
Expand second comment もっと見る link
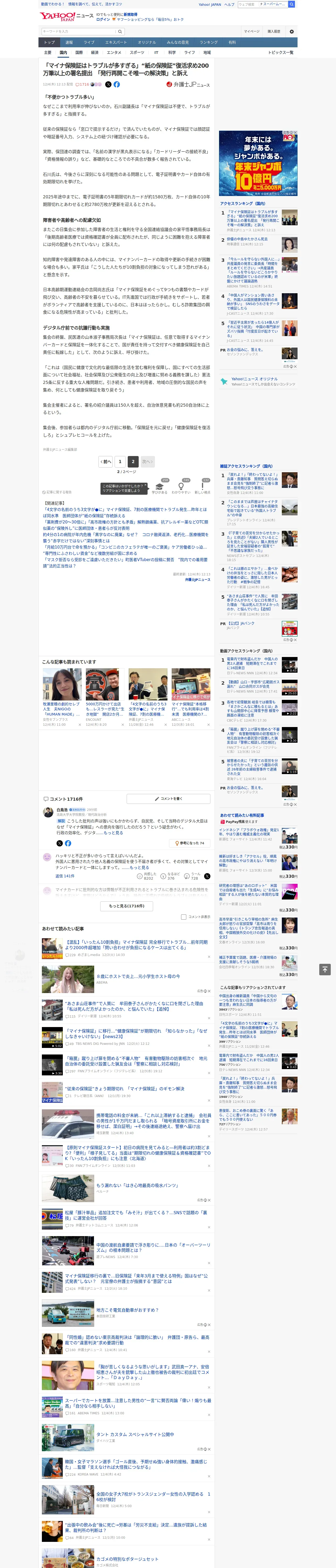(140, 867)
